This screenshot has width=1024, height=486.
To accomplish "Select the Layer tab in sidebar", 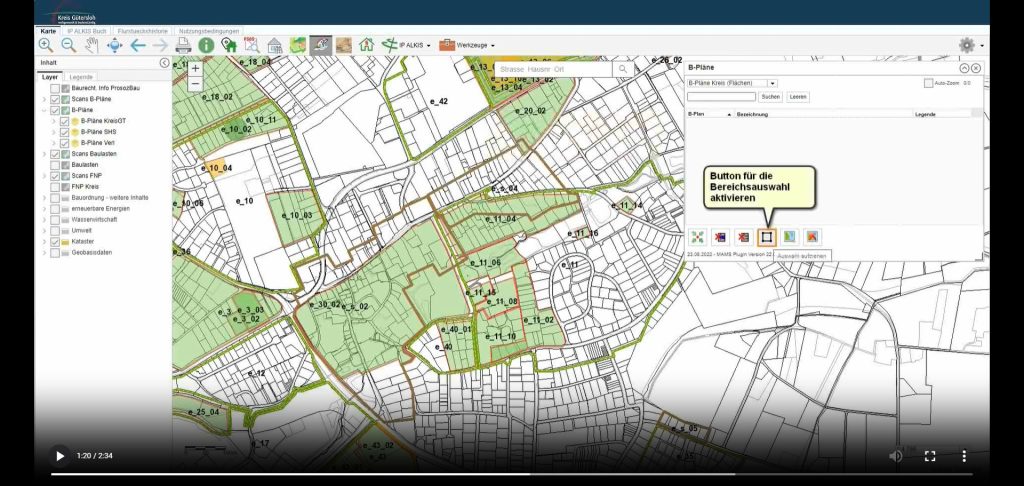I will [50, 77].
